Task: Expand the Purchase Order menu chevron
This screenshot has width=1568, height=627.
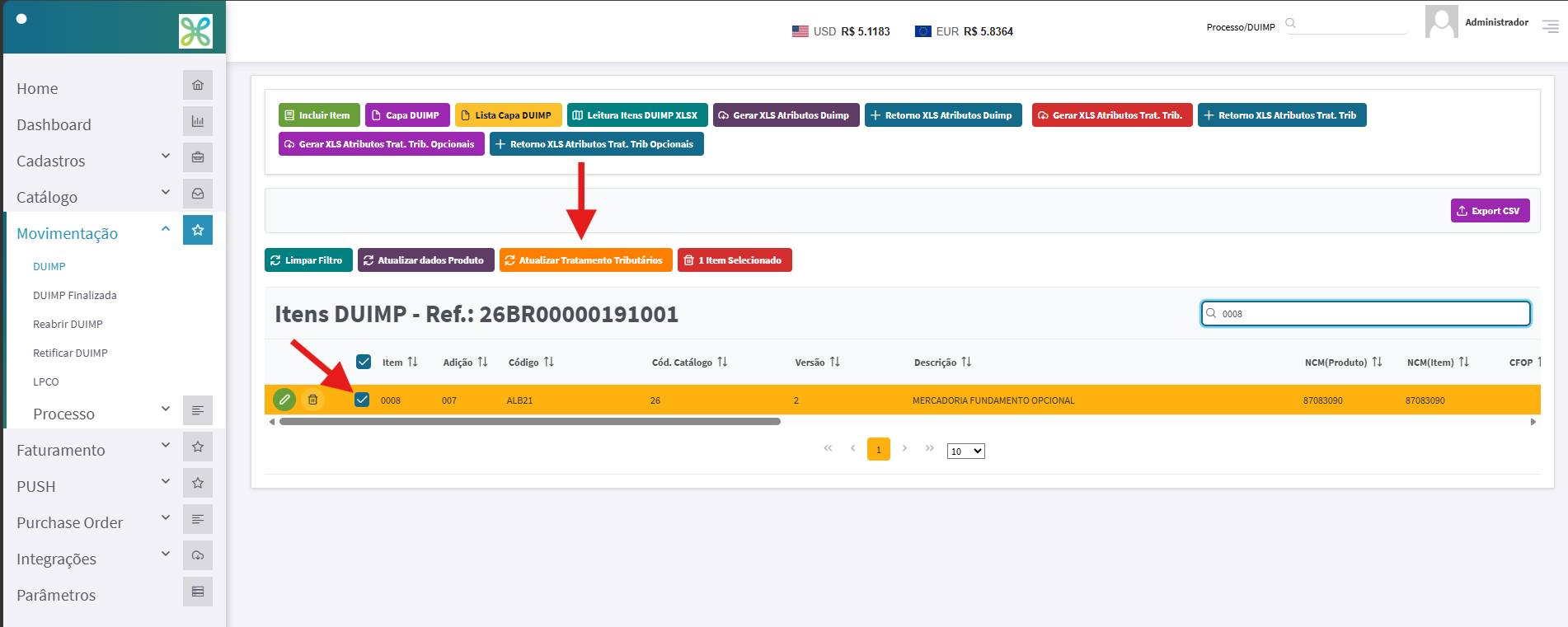Action: click(x=166, y=517)
